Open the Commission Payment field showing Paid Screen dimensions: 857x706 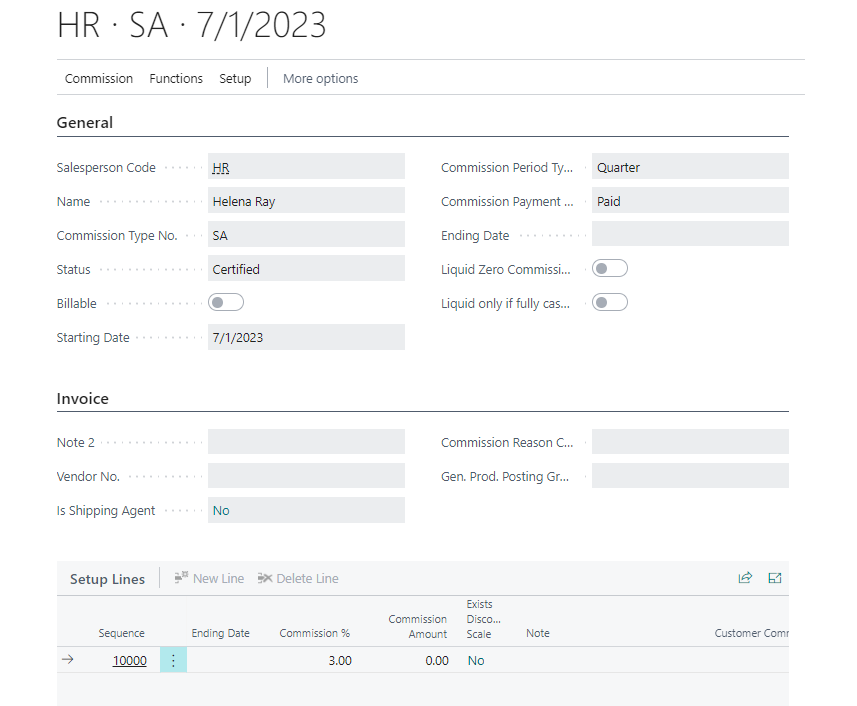690,201
